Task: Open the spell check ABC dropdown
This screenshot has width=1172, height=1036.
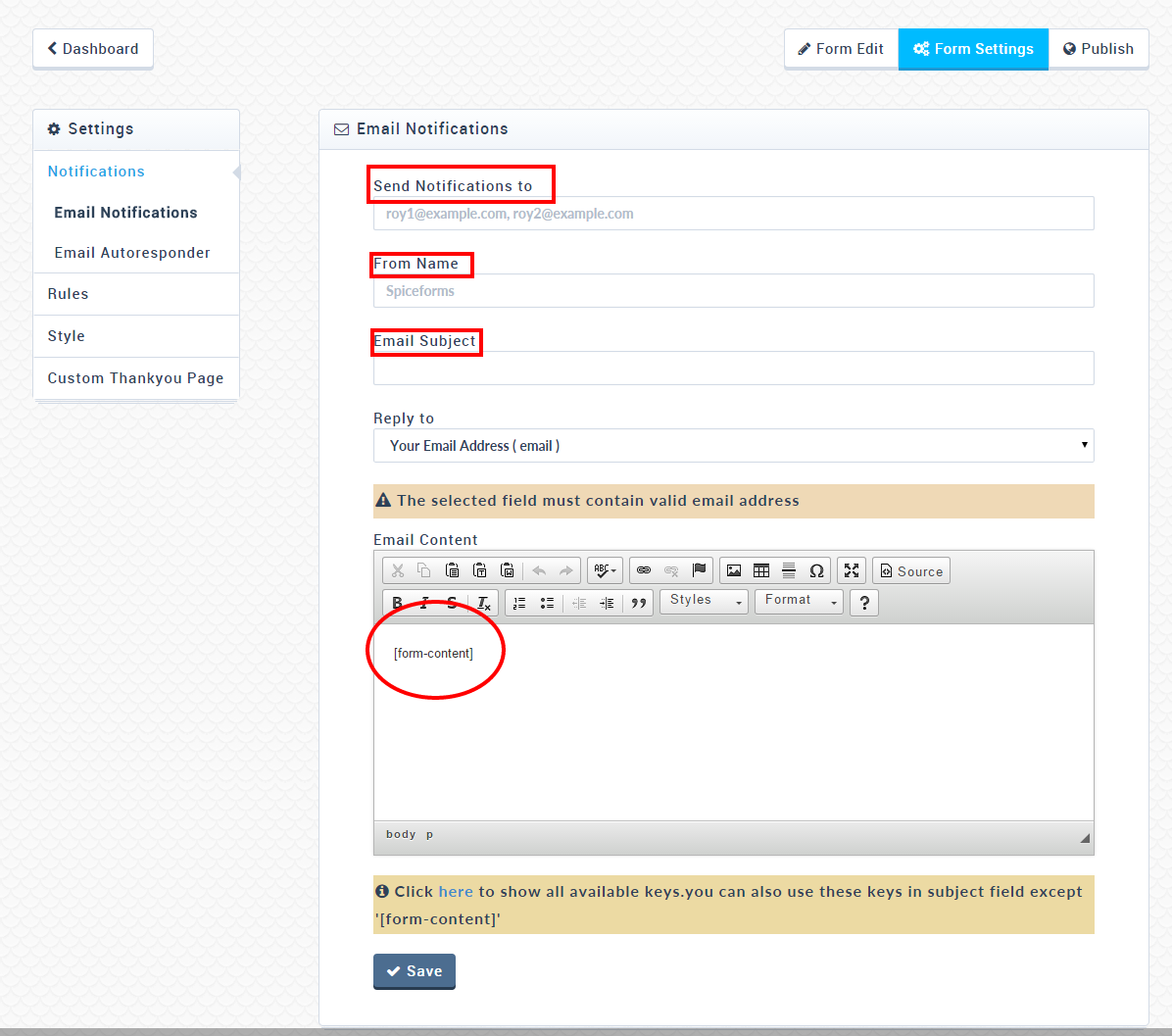Action: click(x=605, y=570)
